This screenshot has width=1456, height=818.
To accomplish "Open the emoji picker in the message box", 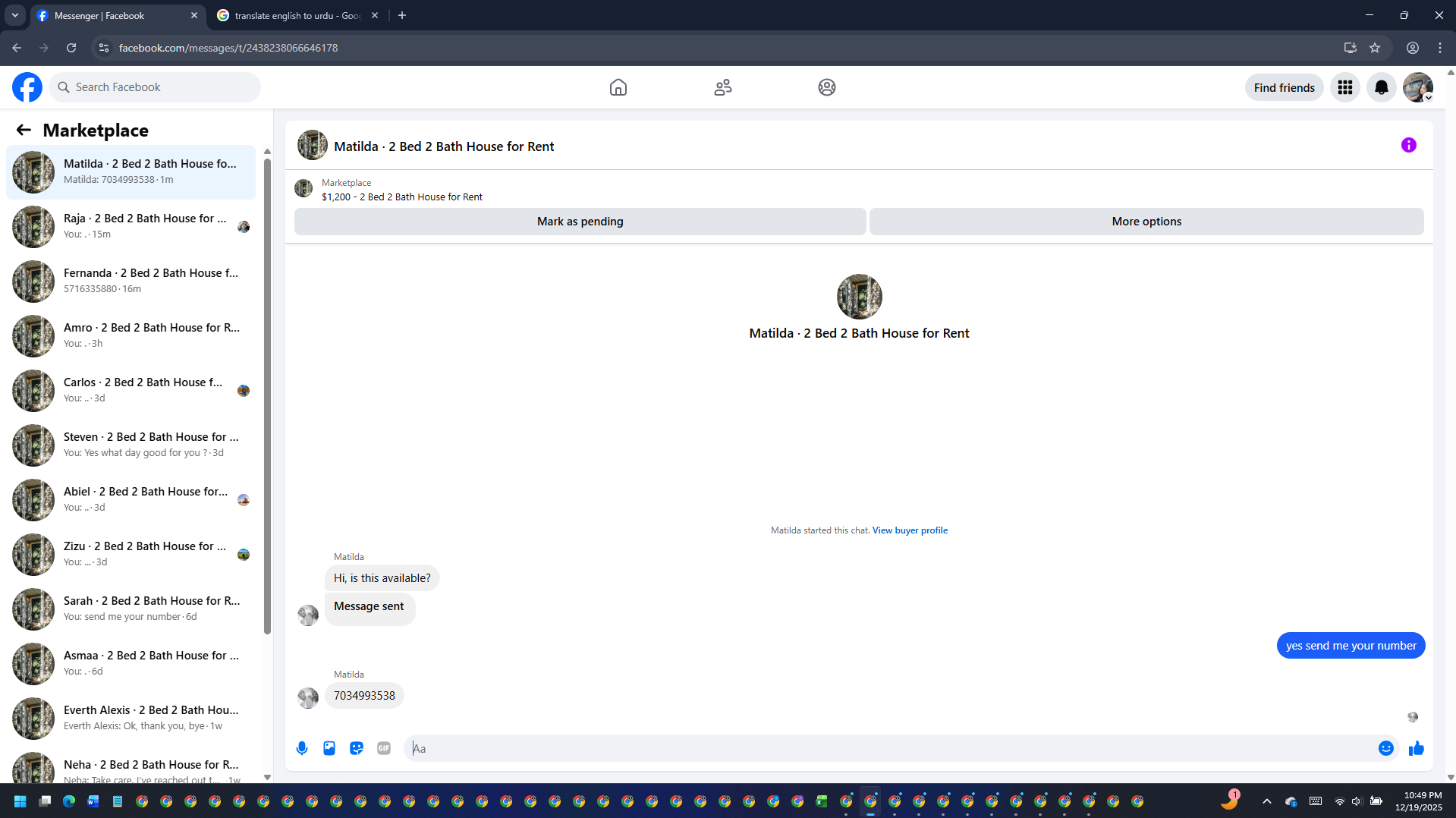I will 1386,748.
